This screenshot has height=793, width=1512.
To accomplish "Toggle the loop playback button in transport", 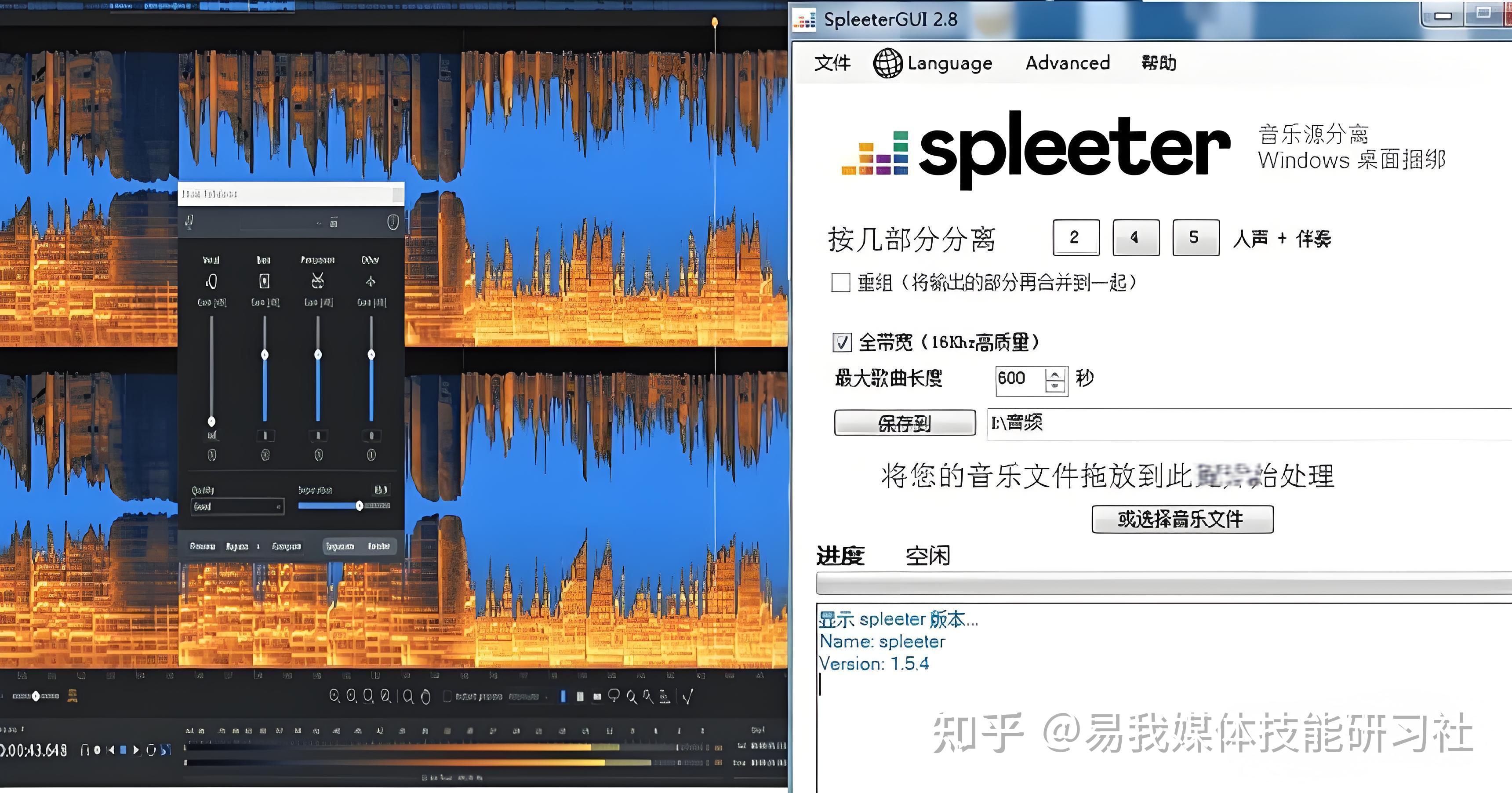I will (x=151, y=749).
